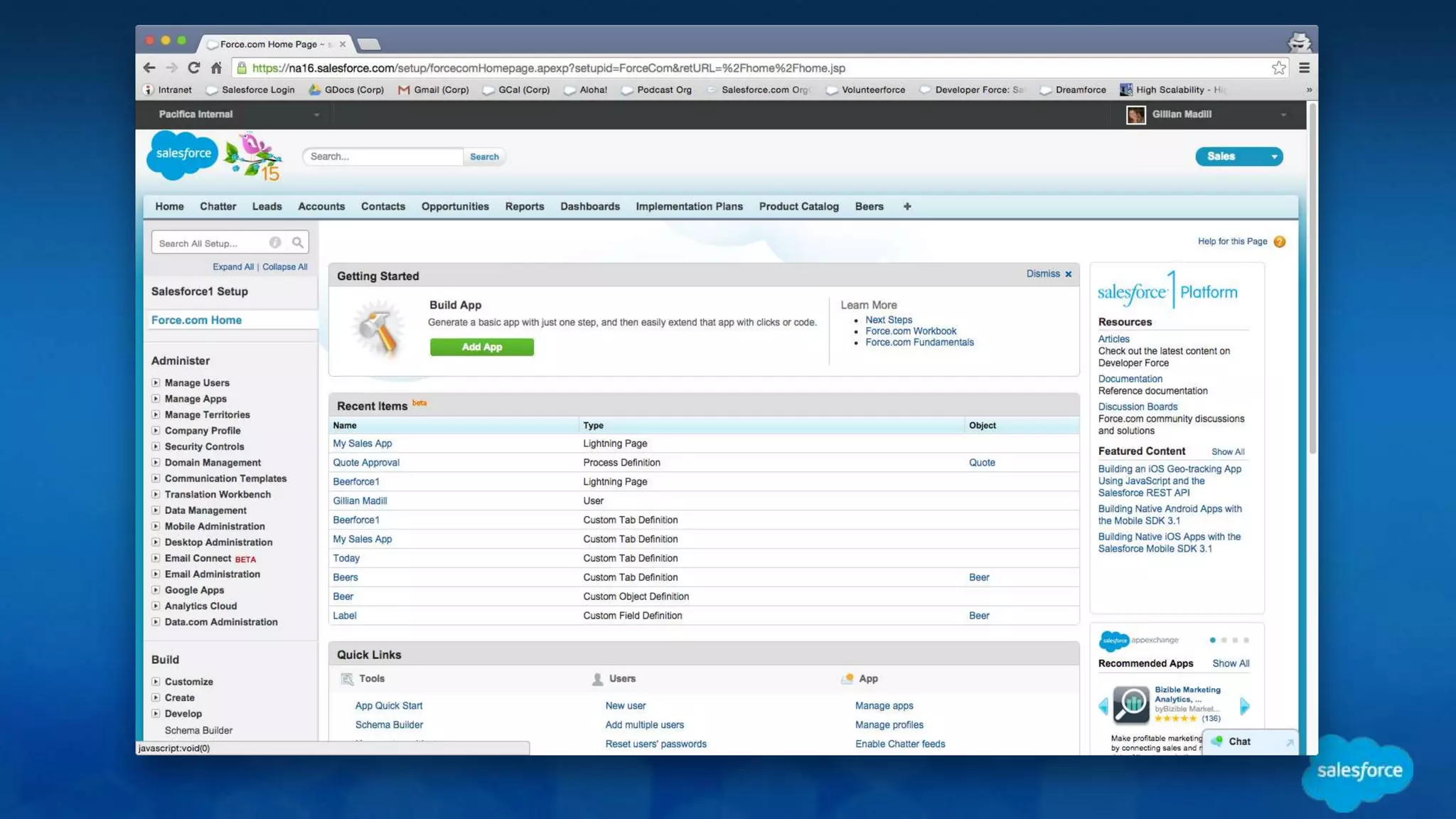Screen dimensions: 1456x819
Task: Click the info icon in setup search
Action: [x=275, y=242]
